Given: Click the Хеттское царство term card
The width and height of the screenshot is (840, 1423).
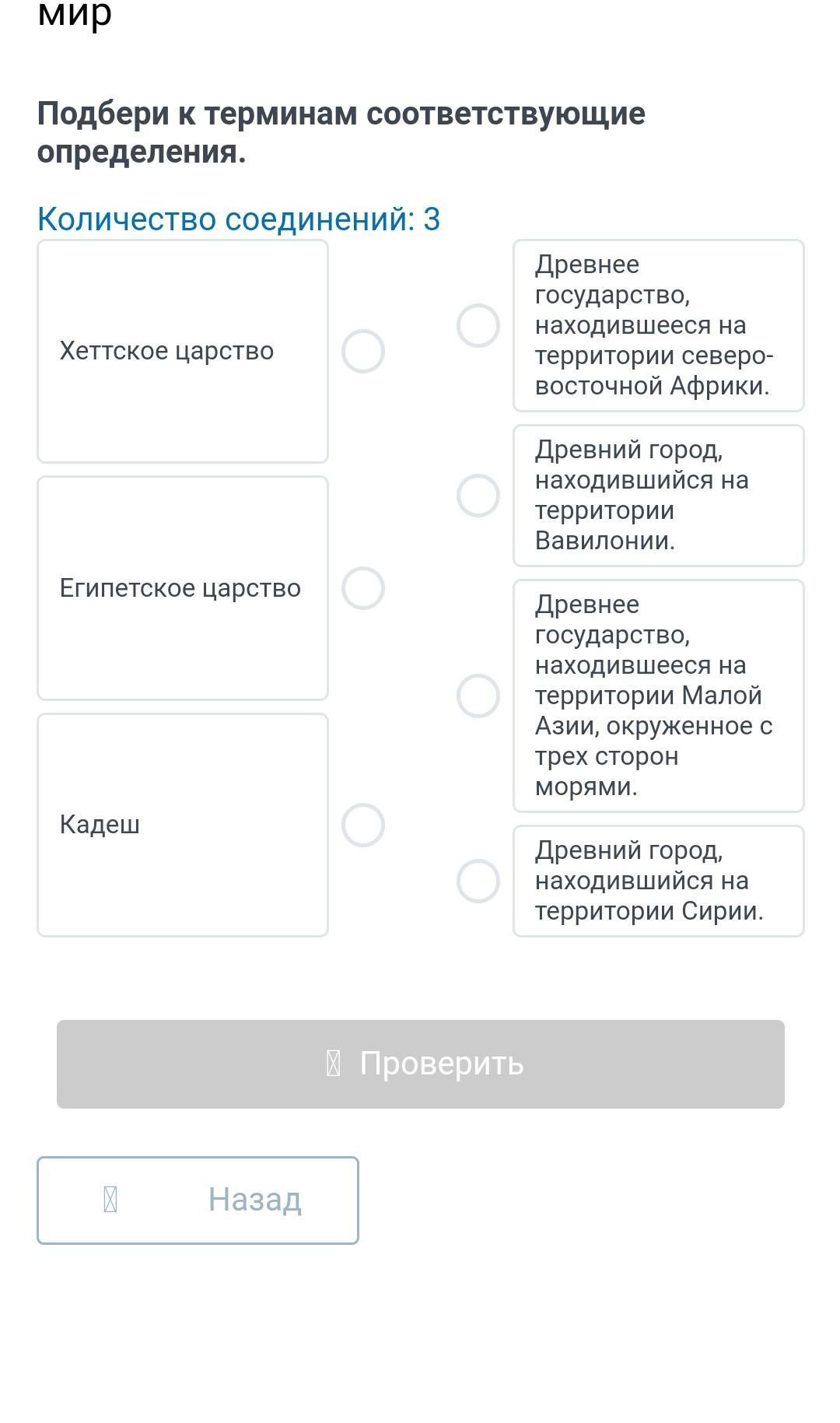Looking at the screenshot, I should click(x=183, y=352).
